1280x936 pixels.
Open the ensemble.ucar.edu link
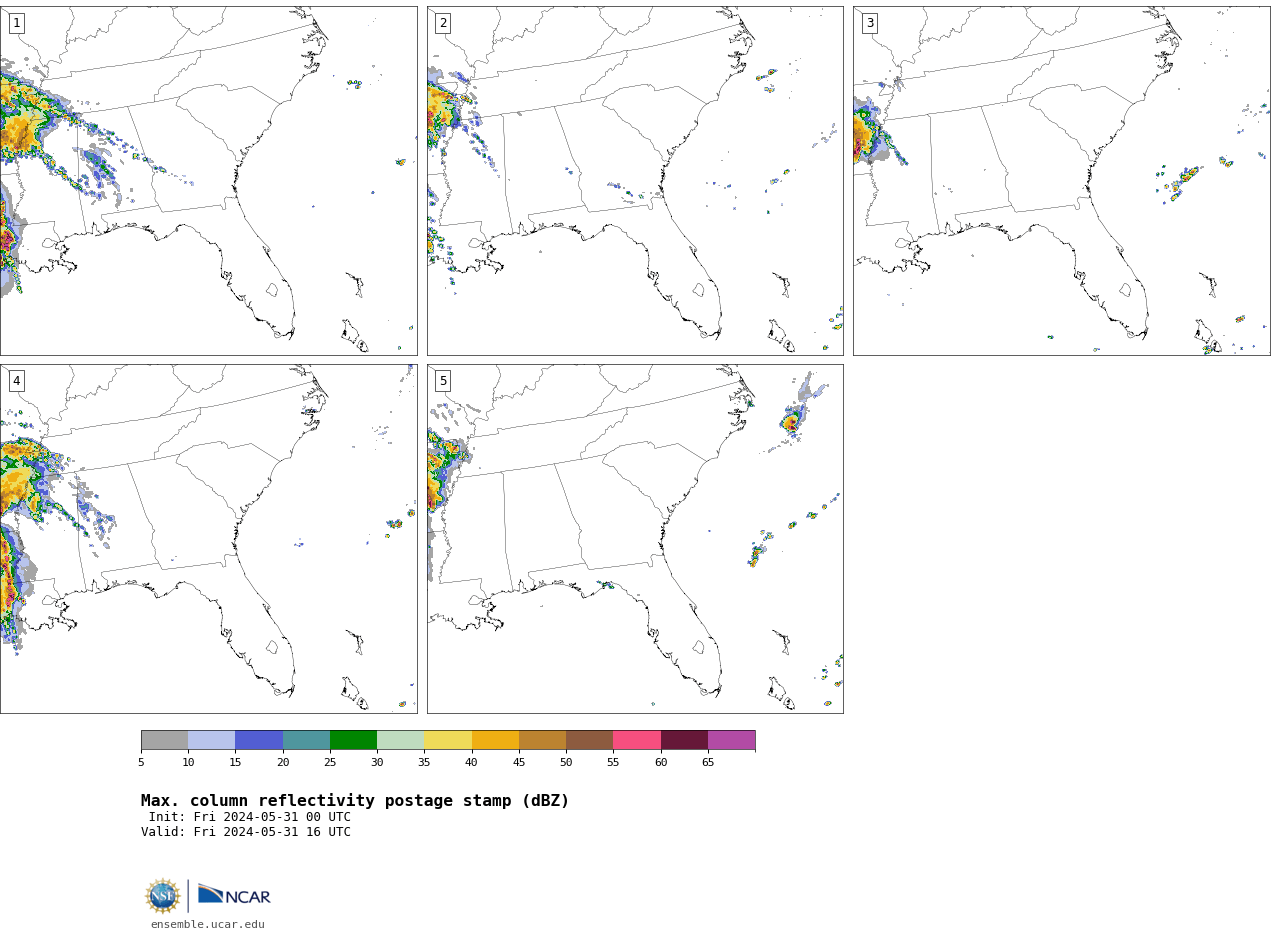[208, 925]
